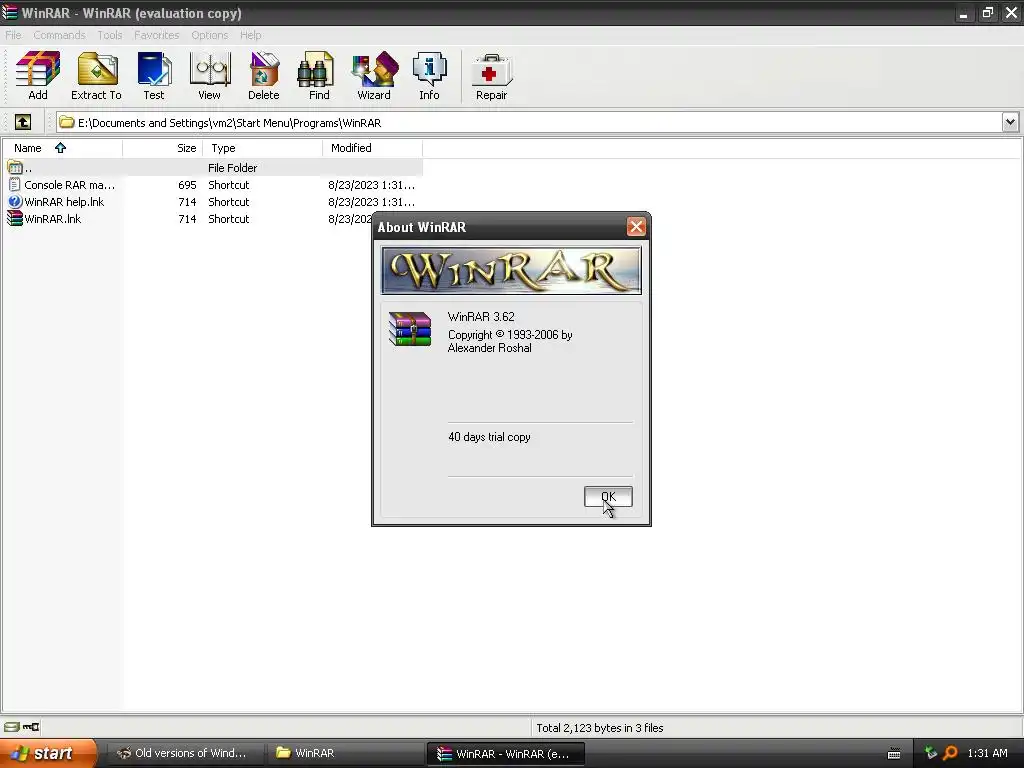Open the Options menu
Screen dimensions: 1024x768
(210, 35)
